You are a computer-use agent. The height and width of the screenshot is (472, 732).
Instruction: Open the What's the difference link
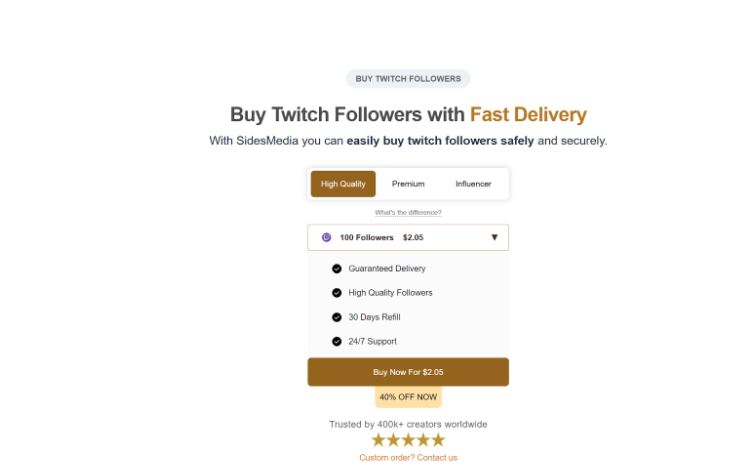[x=408, y=213]
